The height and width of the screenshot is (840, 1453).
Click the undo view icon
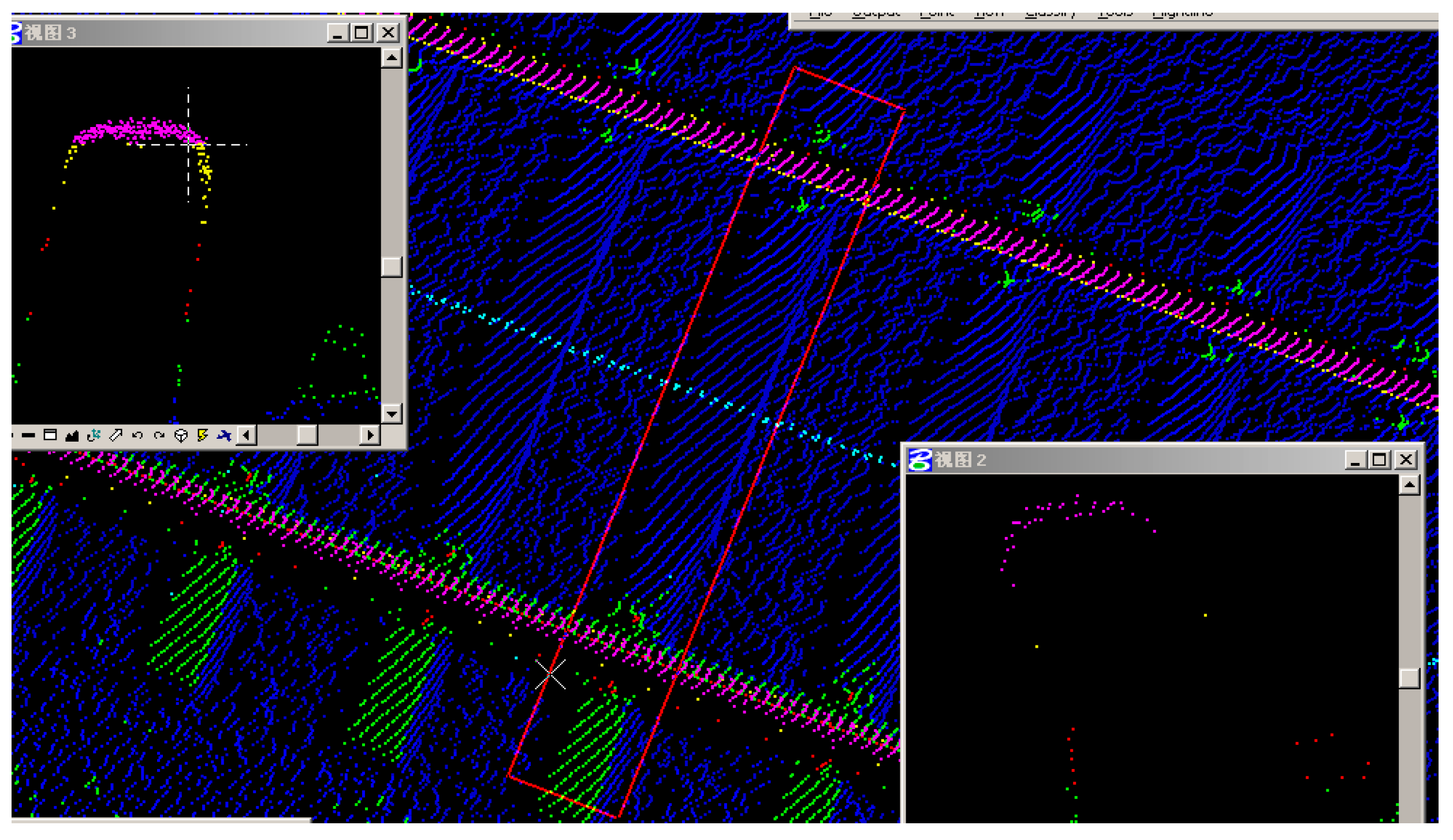tap(137, 436)
